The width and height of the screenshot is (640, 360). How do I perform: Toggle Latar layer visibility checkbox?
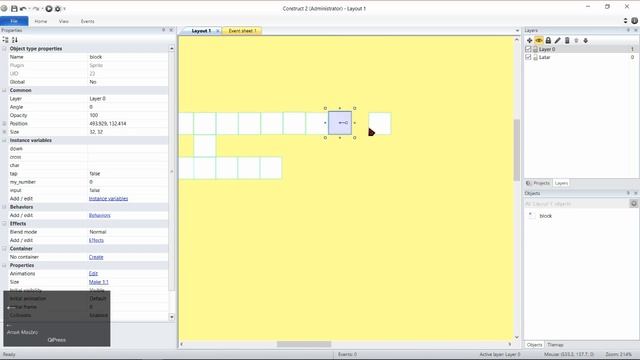528,57
